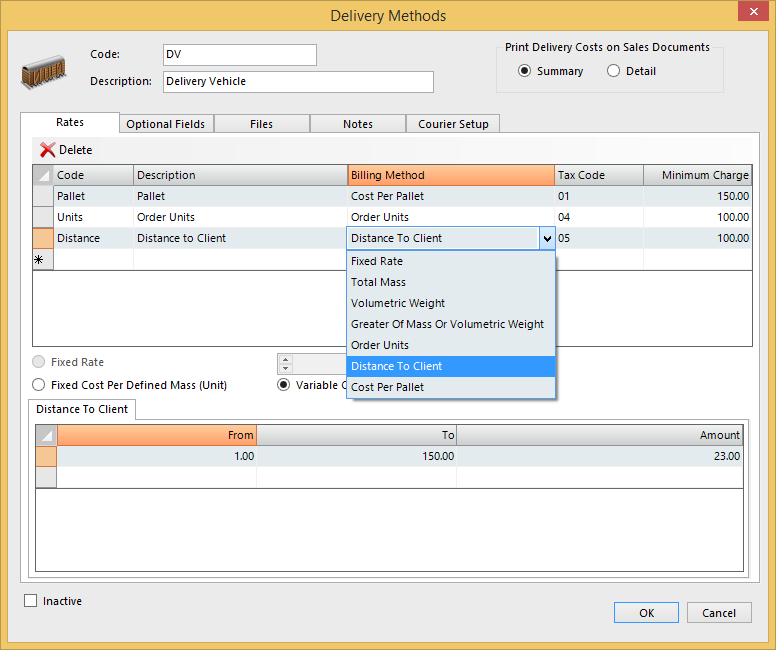Click the rates grid select-all corner
The height and width of the screenshot is (650, 776).
[x=43, y=175]
